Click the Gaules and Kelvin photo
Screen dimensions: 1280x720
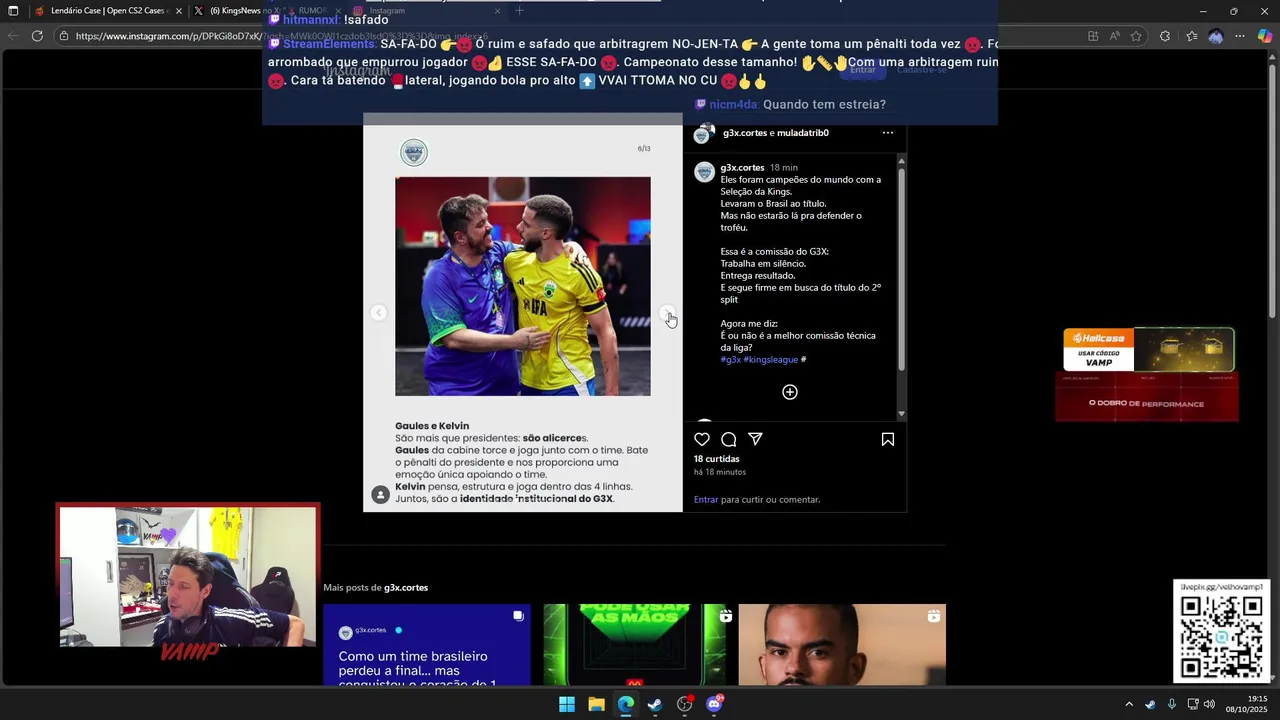[x=523, y=286]
